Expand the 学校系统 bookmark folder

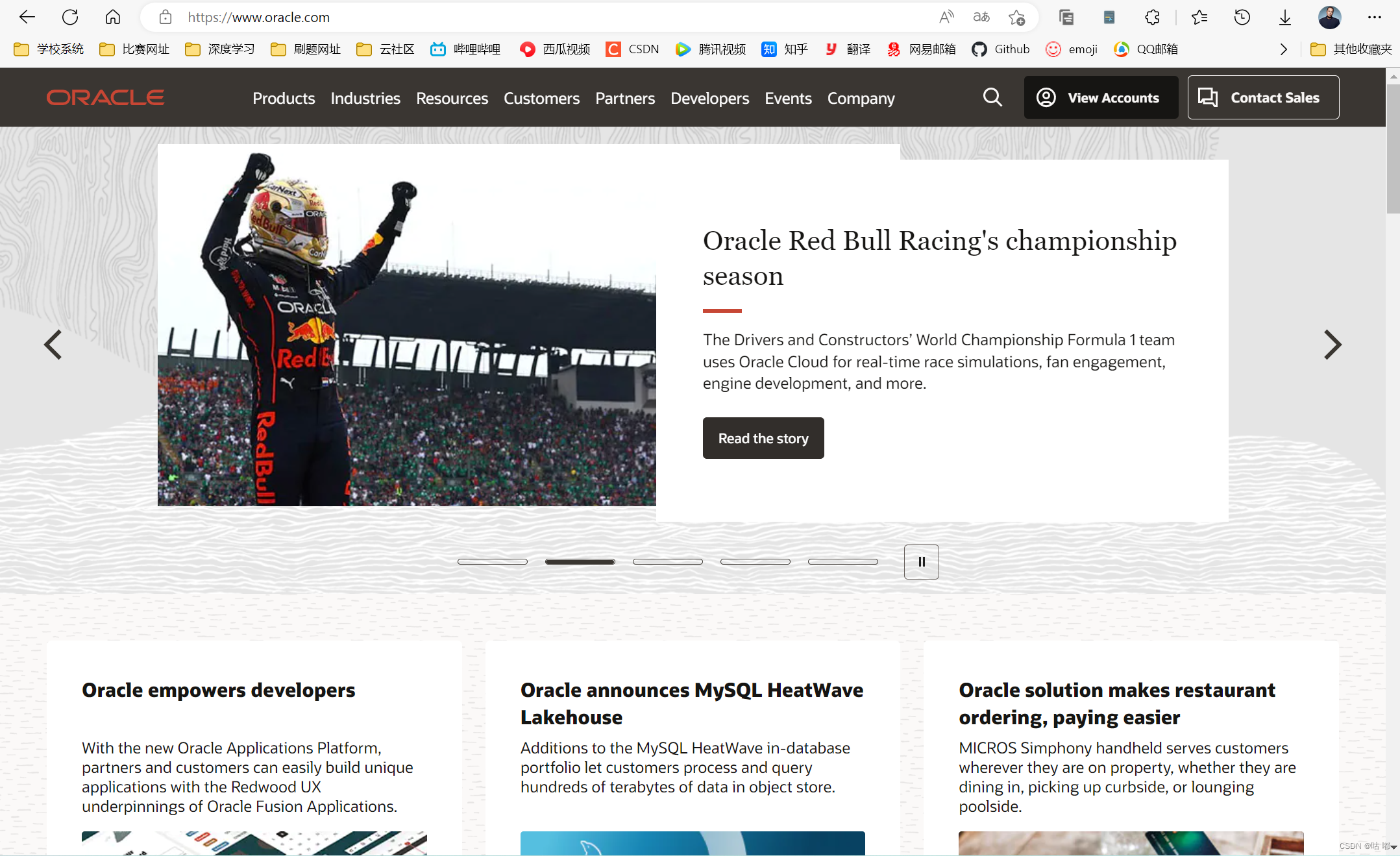(49, 49)
